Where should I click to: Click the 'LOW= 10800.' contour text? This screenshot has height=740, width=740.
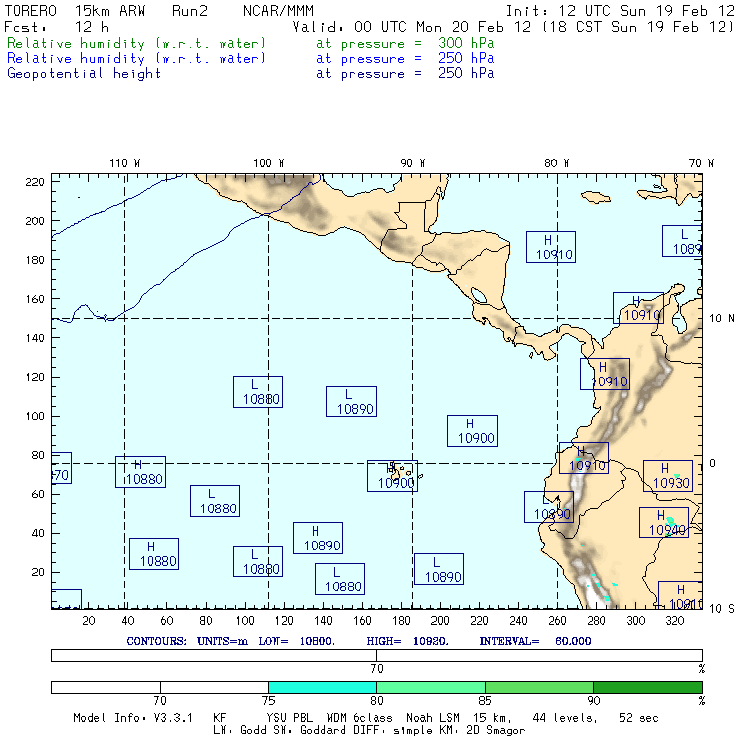[297, 641]
